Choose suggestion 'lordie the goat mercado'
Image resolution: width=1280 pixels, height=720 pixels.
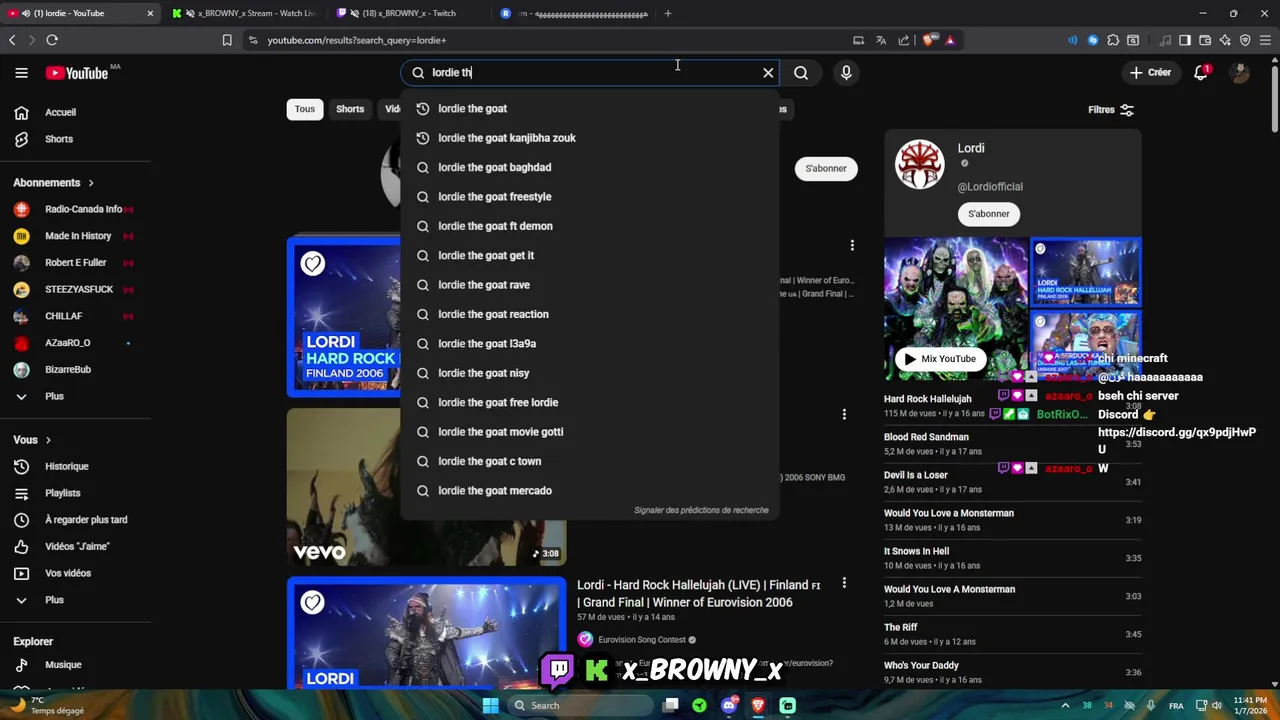tap(589, 491)
